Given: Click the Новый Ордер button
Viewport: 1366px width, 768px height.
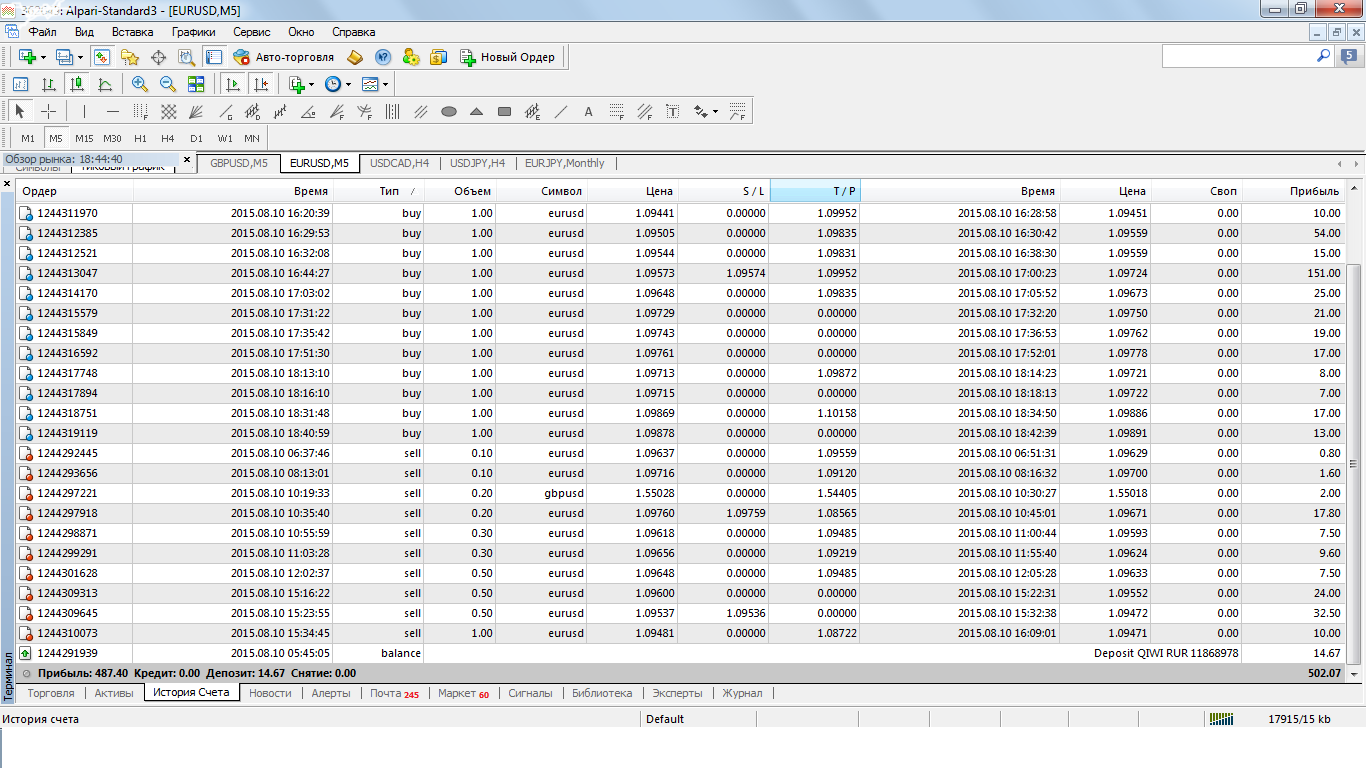Looking at the screenshot, I should [x=508, y=58].
